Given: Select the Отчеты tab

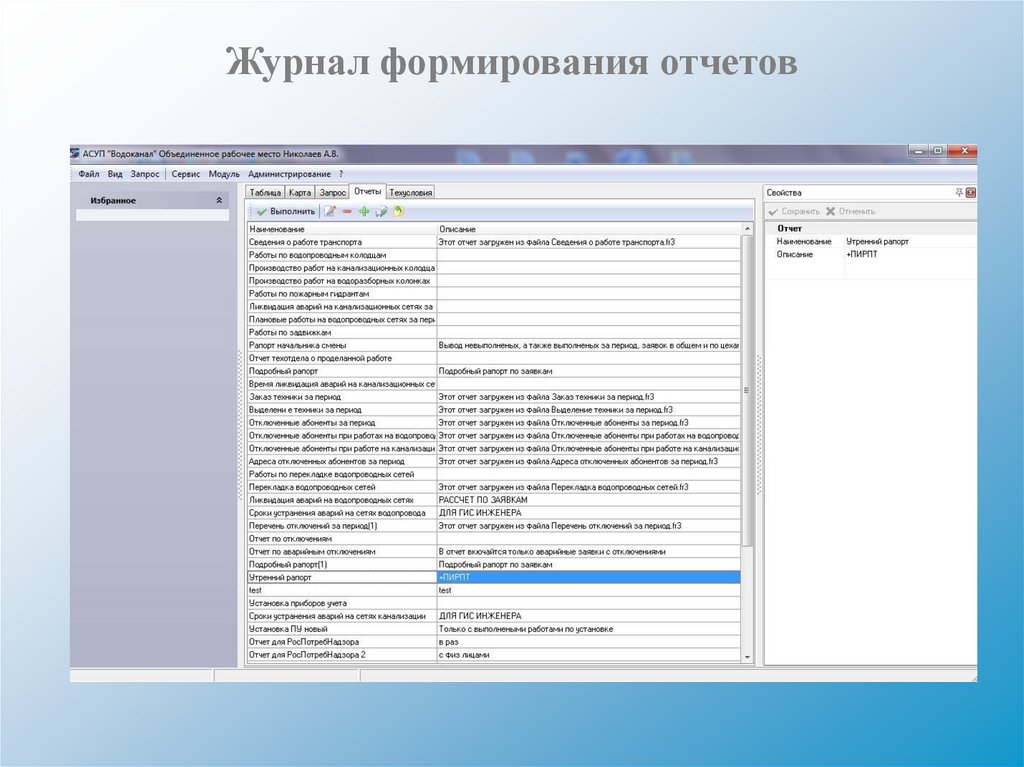Looking at the screenshot, I should [x=367, y=191].
